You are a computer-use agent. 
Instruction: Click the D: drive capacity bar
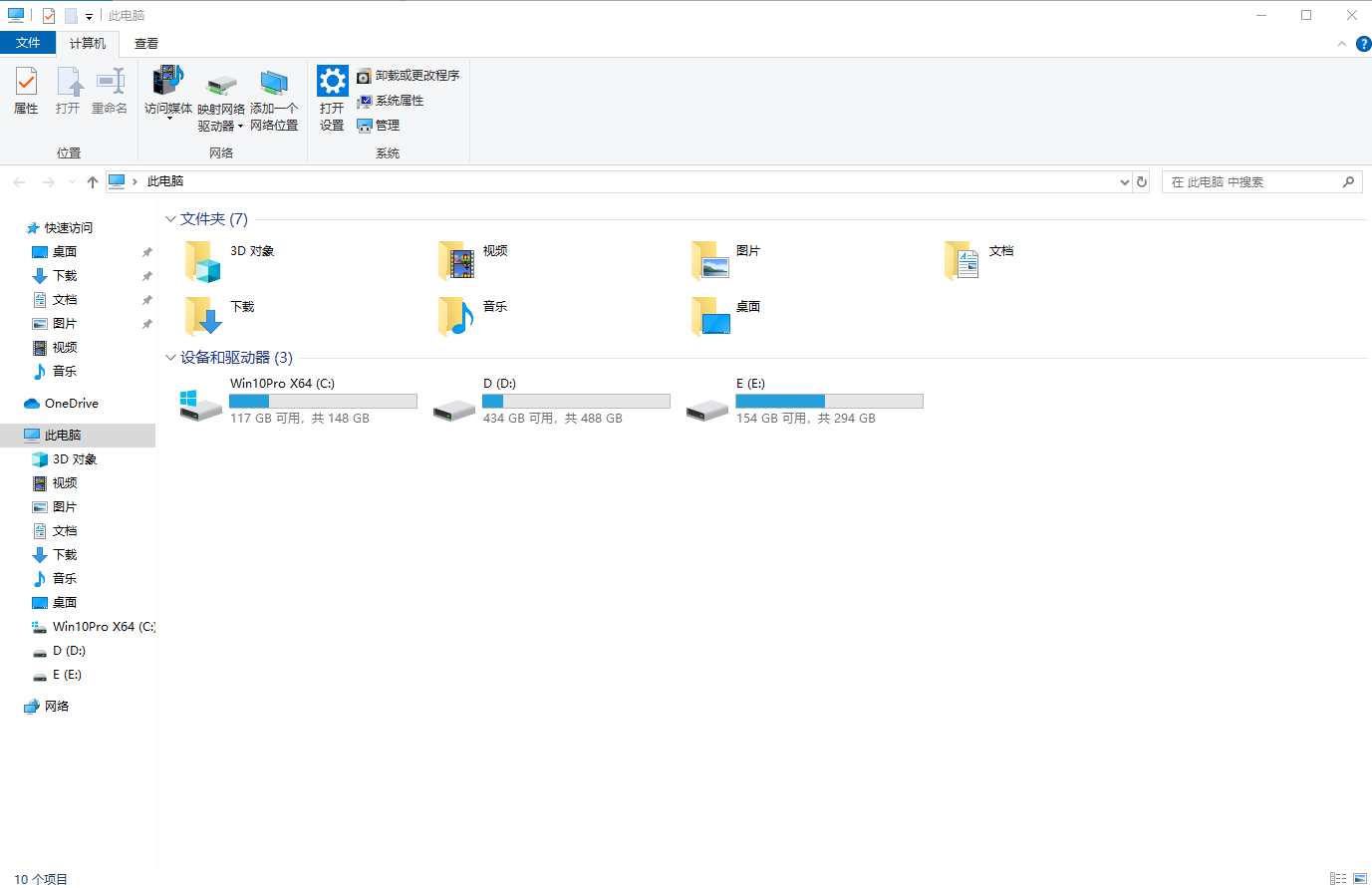576,401
